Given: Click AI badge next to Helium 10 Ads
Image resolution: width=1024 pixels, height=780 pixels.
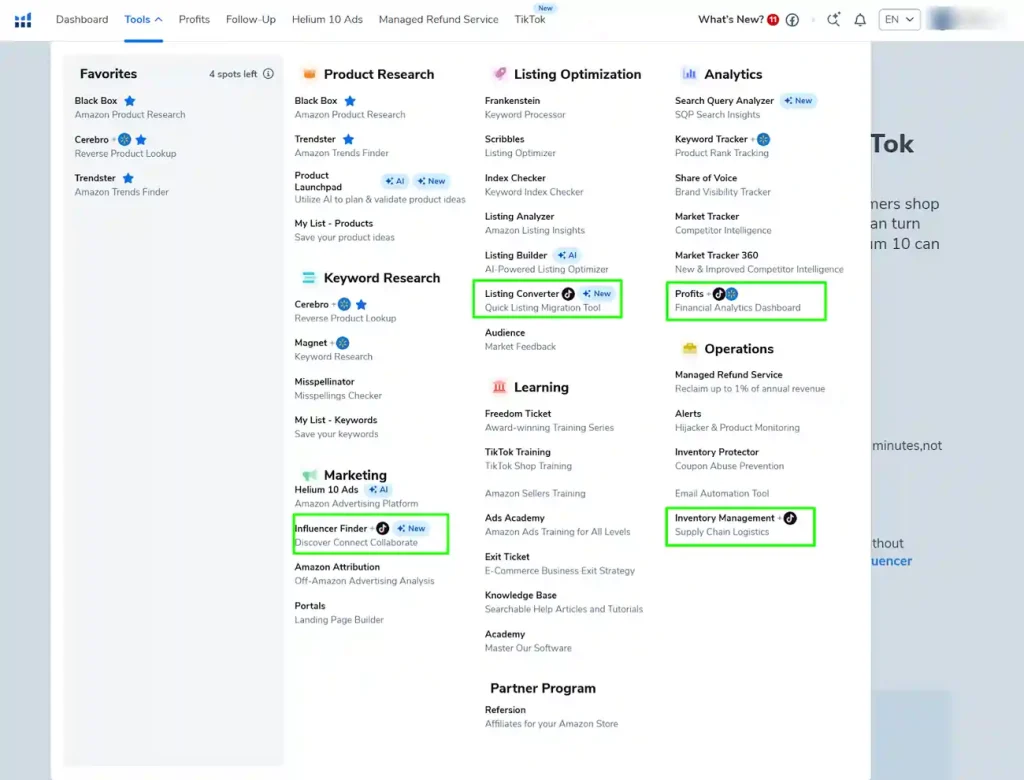Looking at the screenshot, I should pyautogui.click(x=378, y=489).
